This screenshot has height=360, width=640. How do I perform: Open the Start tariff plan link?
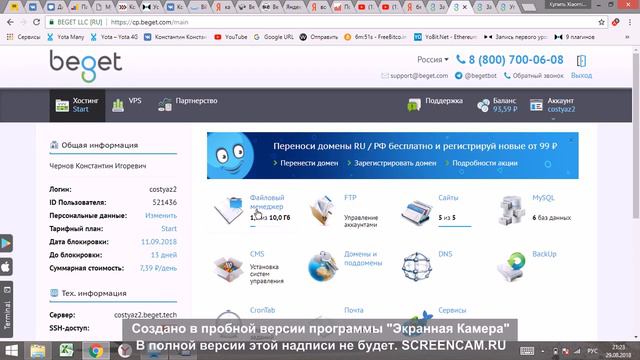point(169,229)
